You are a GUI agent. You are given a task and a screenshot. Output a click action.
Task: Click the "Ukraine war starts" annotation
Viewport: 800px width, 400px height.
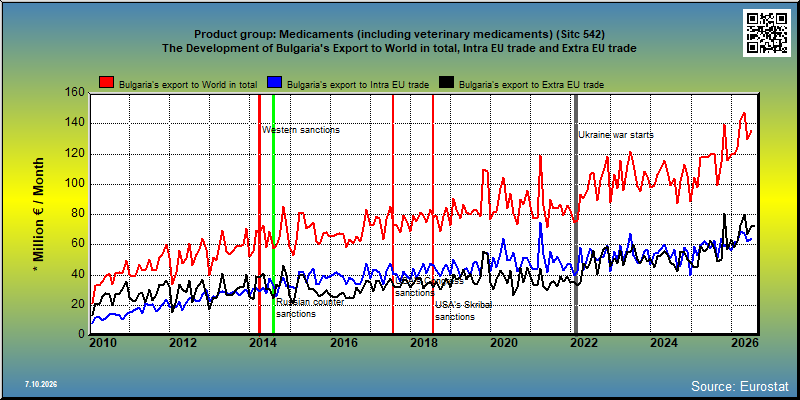click(x=616, y=135)
